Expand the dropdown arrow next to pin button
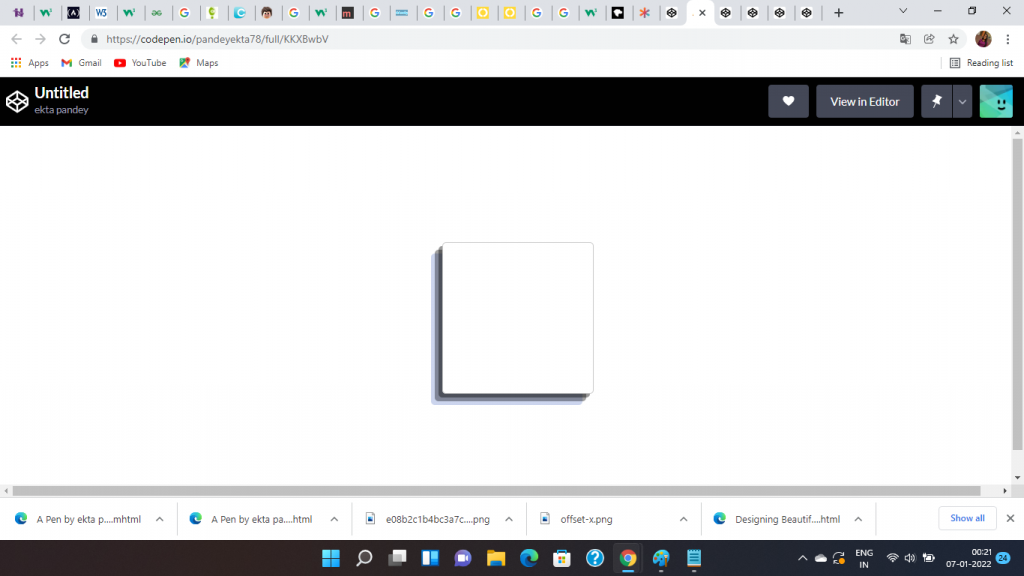 (962, 101)
